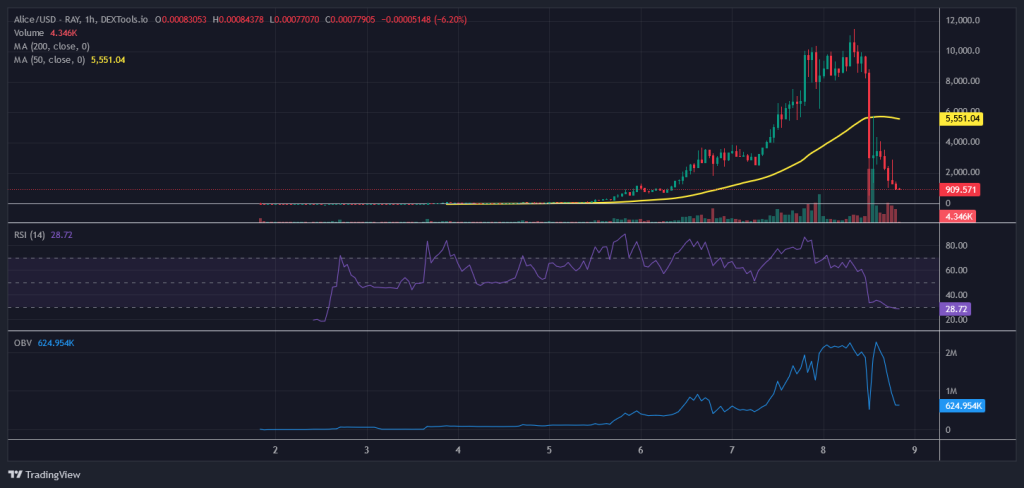Image resolution: width=1024 pixels, height=488 pixels.
Task: Click the 2M OBV axis label
Action: click(x=952, y=353)
